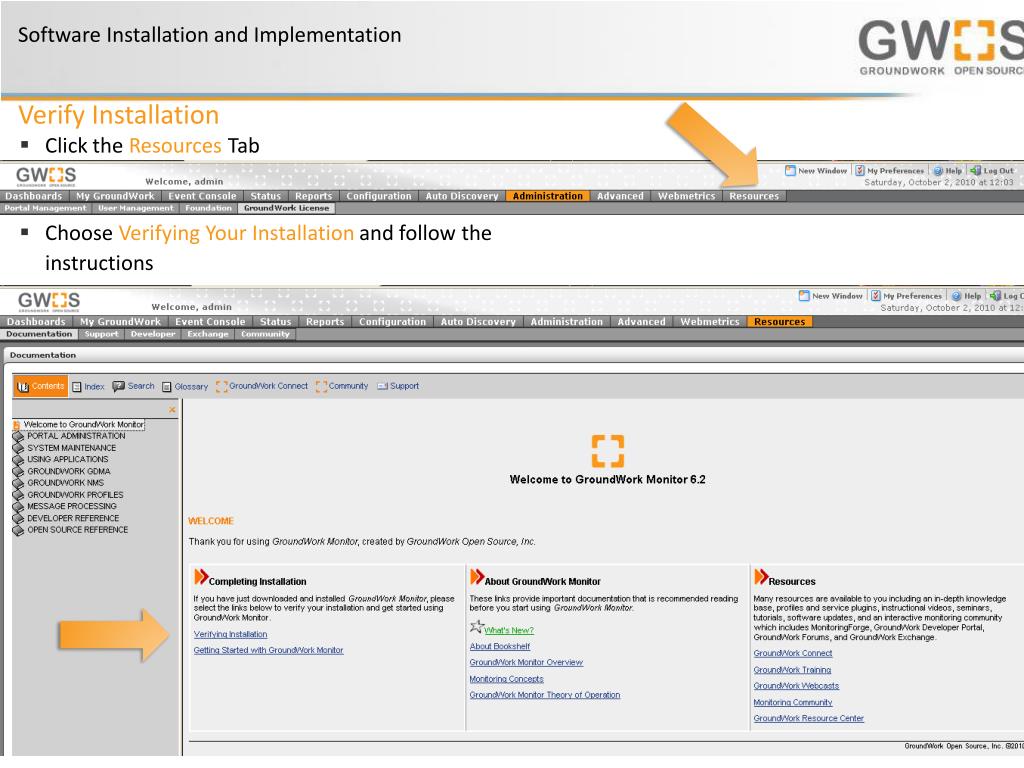Screen dimensions: 1024x768
Task: Open GroundWork Connect in the Documentation toolbar
Action: (262, 387)
